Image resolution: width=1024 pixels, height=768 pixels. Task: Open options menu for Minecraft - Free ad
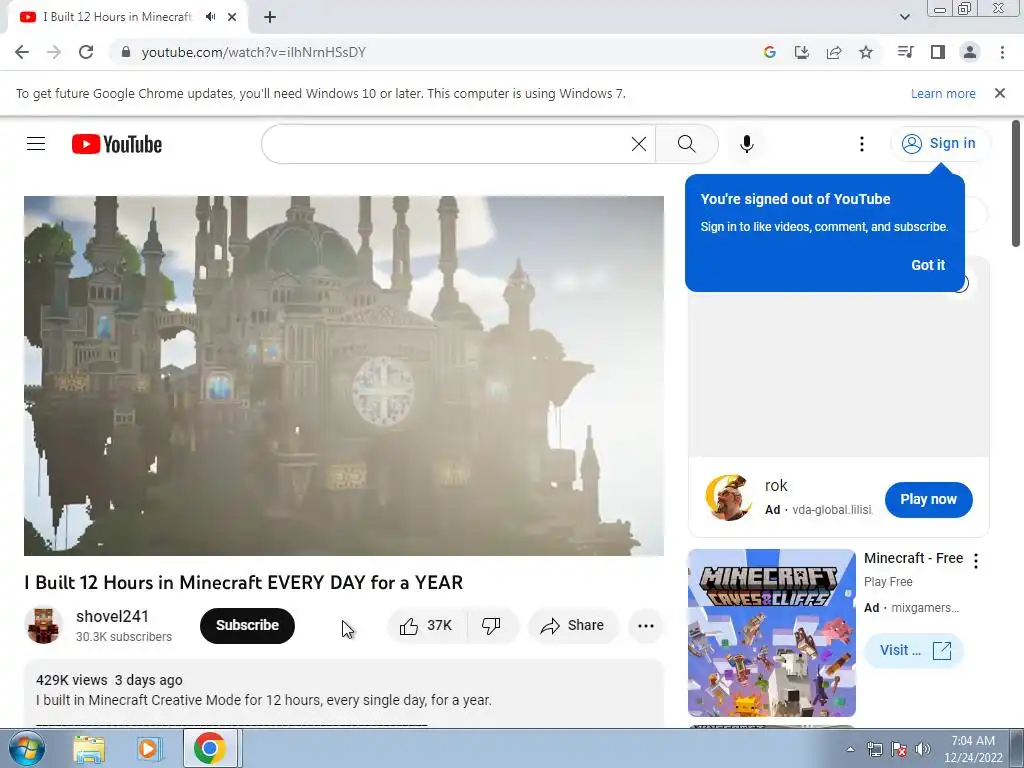click(976, 560)
